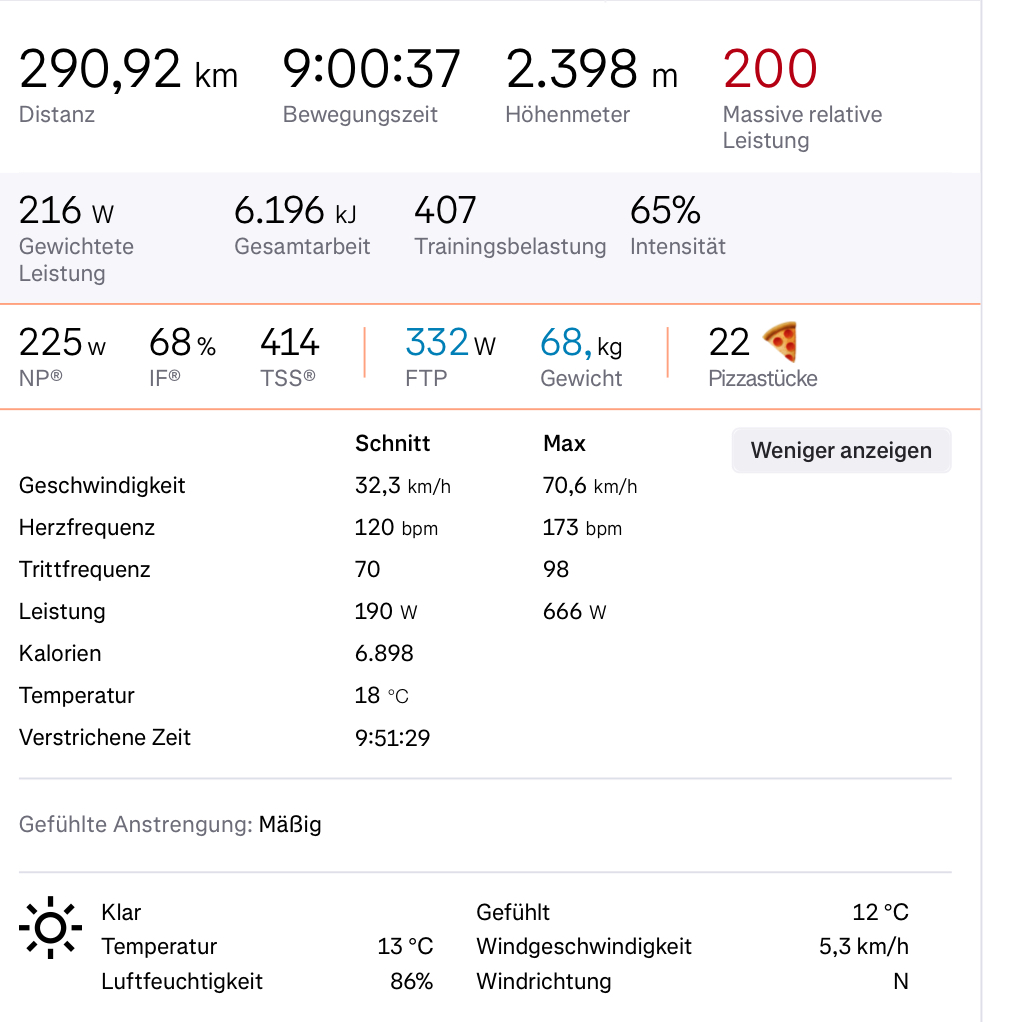Click the Schnitt column header

pyautogui.click(x=393, y=443)
